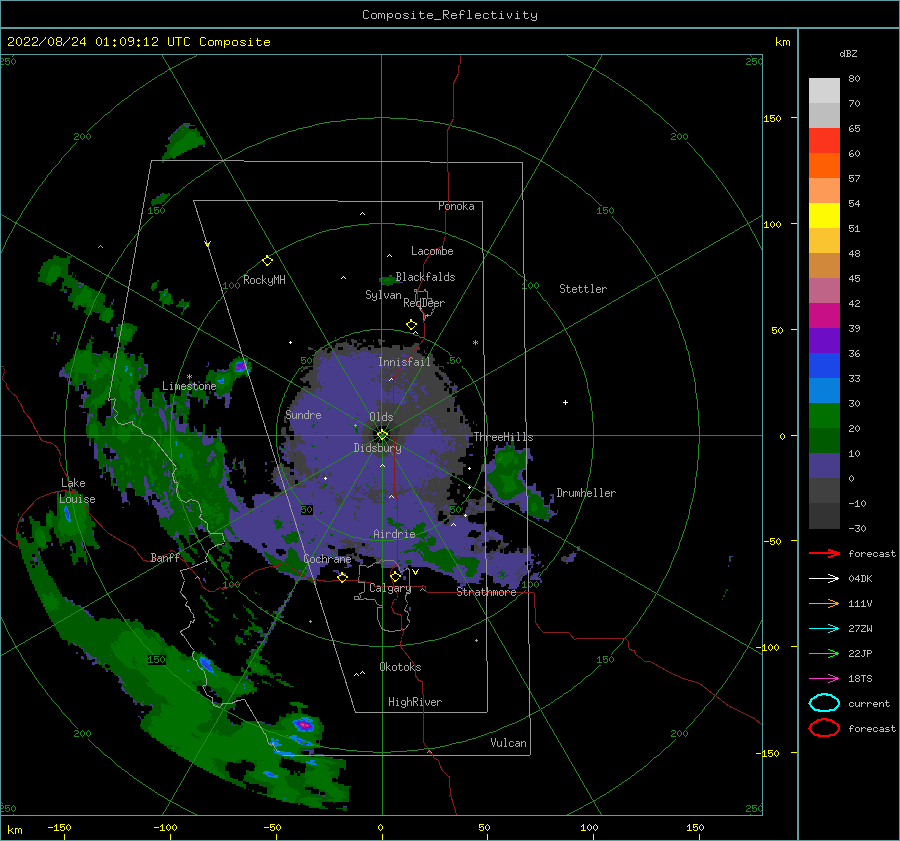This screenshot has height=841, width=900.
Task: Click the Sylvan label
Action: (383, 295)
